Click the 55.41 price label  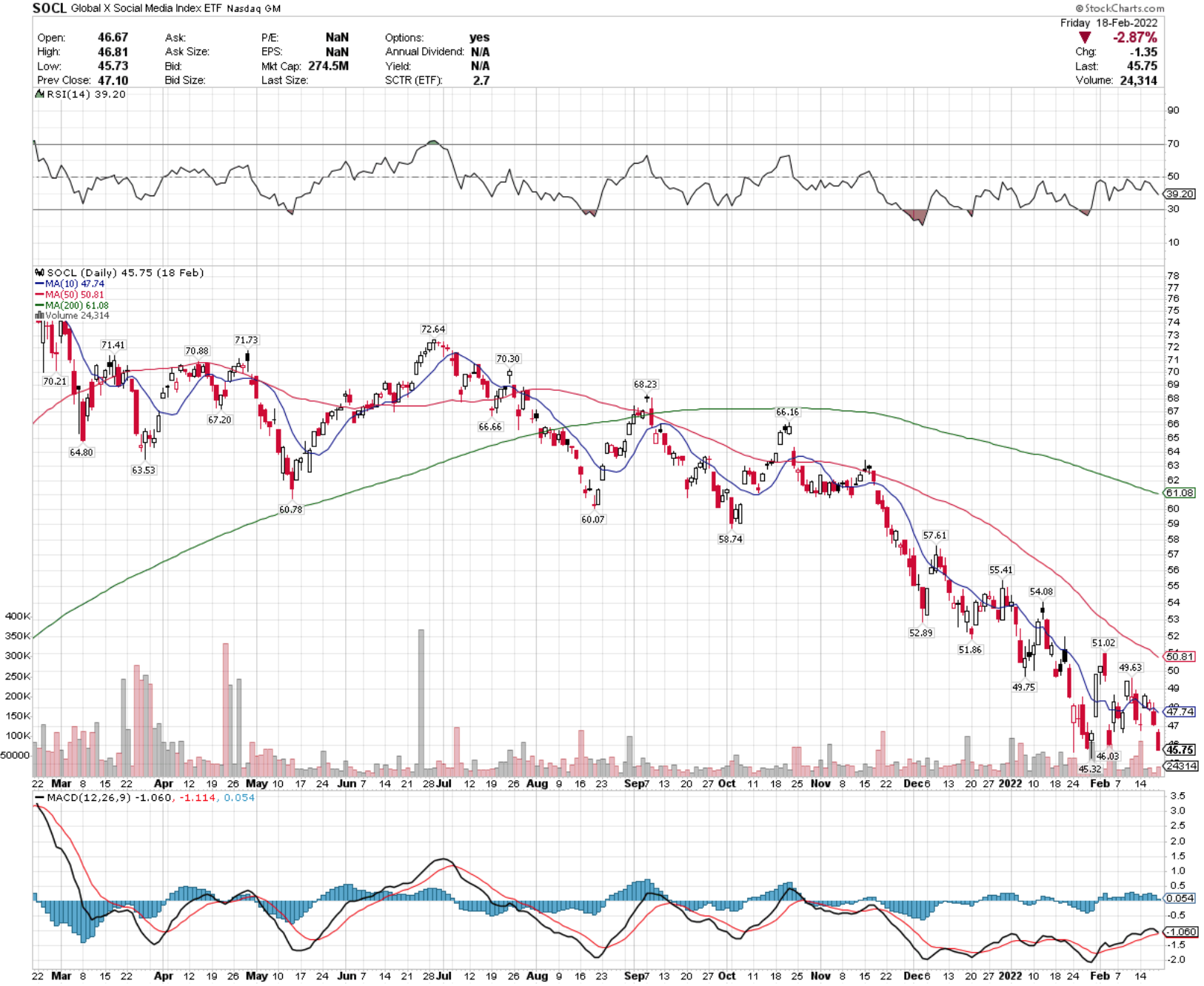[1001, 570]
